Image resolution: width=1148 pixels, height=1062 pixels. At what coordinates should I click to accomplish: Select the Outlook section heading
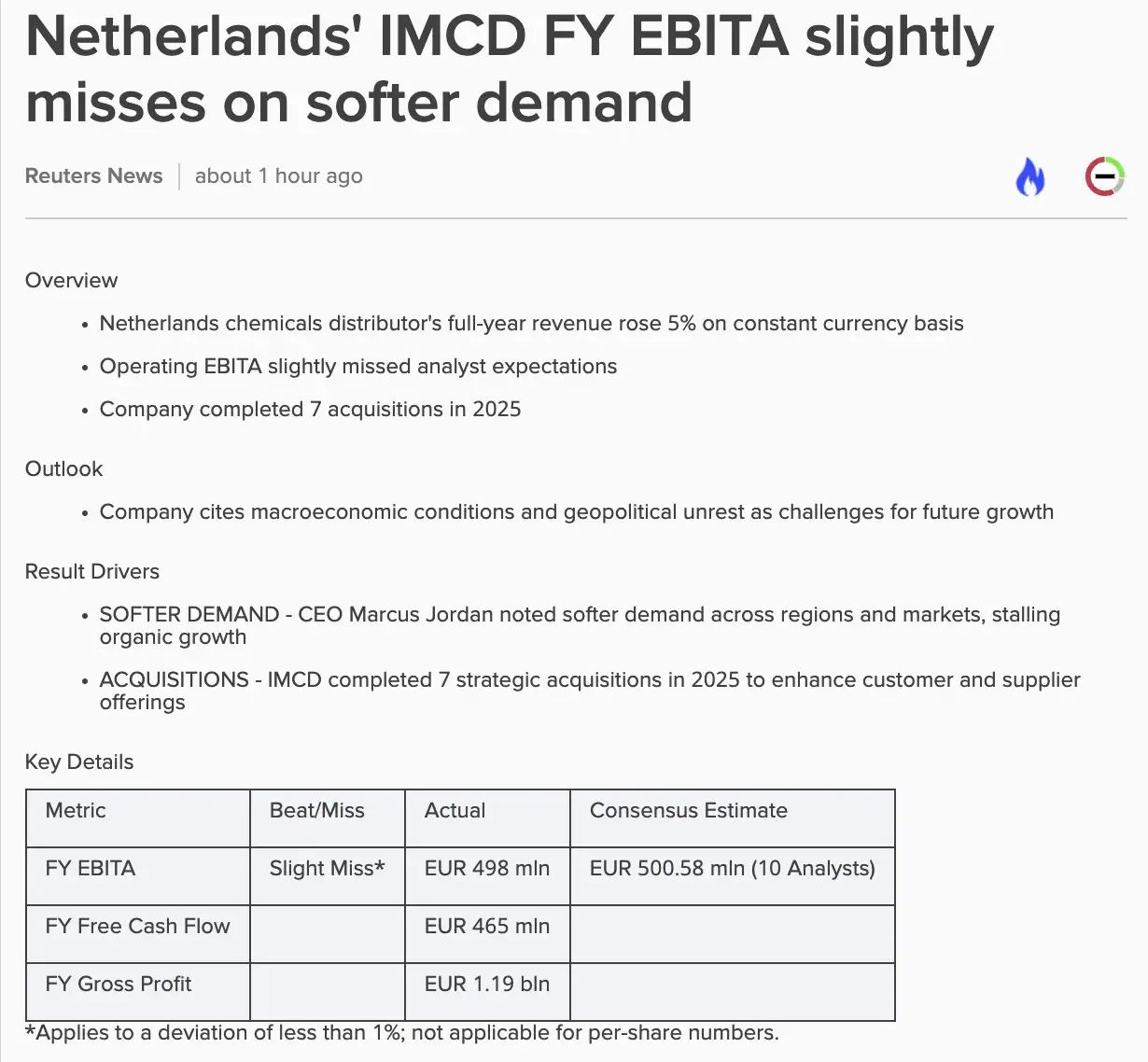(x=63, y=469)
